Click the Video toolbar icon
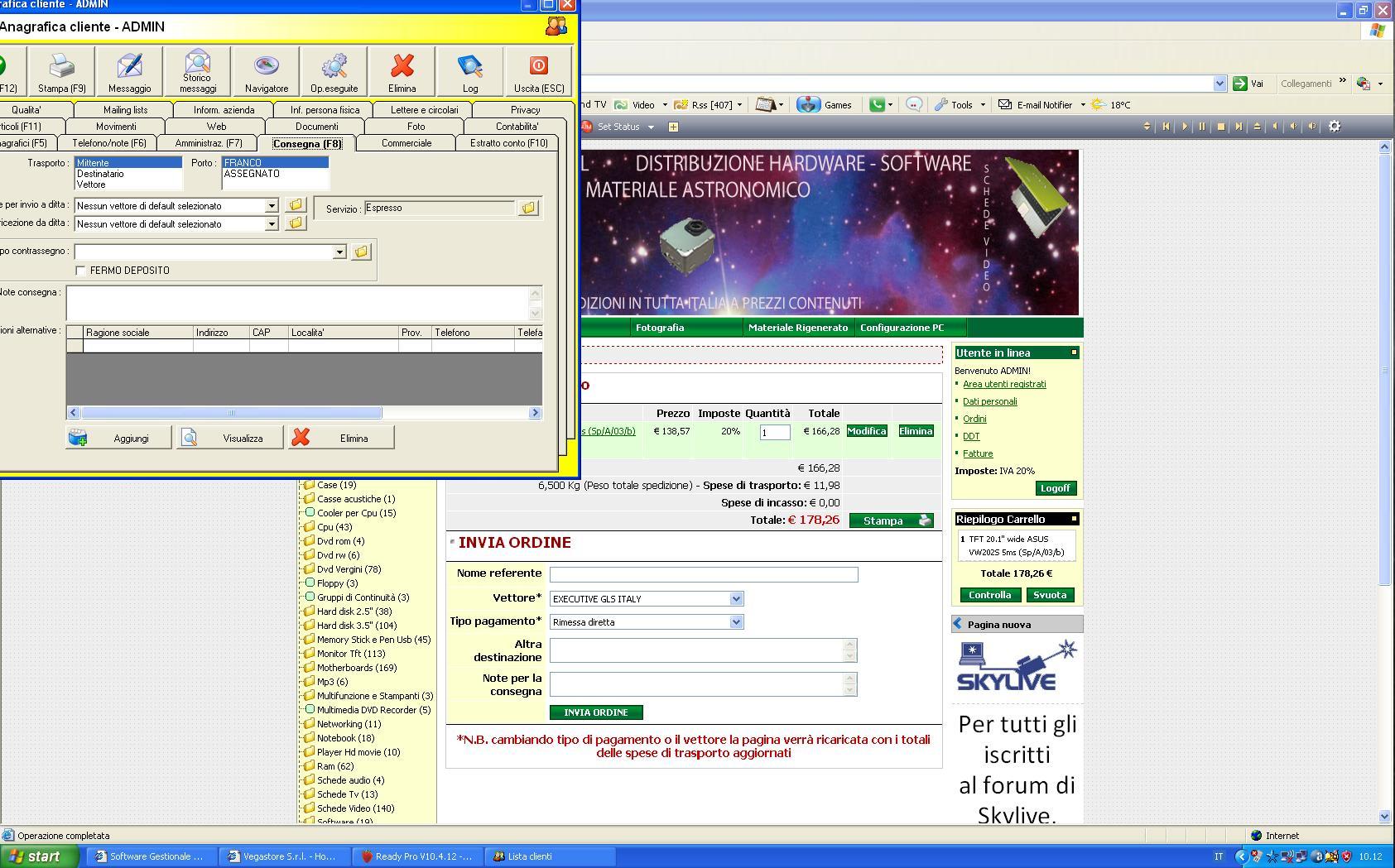 pyautogui.click(x=621, y=104)
